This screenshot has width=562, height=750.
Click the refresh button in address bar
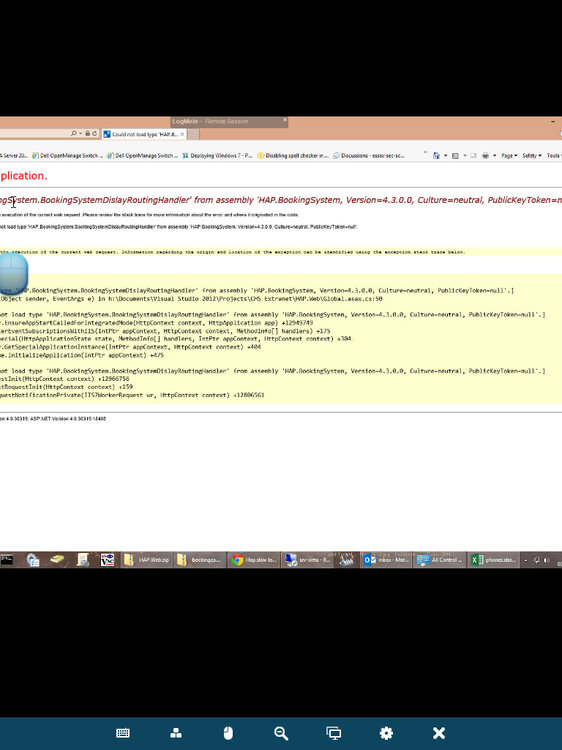tap(95, 133)
